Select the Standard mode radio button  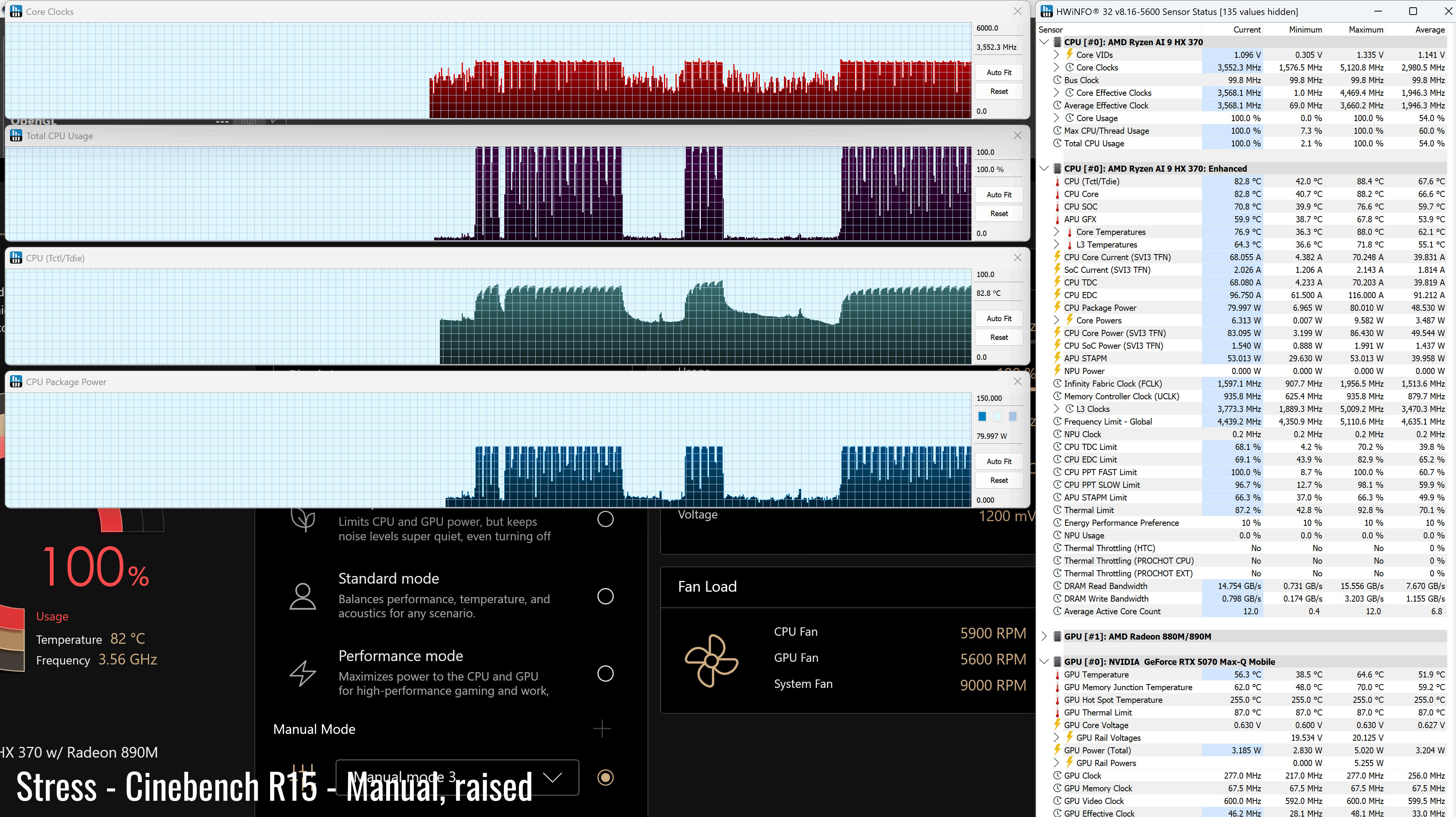click(605, 596)
